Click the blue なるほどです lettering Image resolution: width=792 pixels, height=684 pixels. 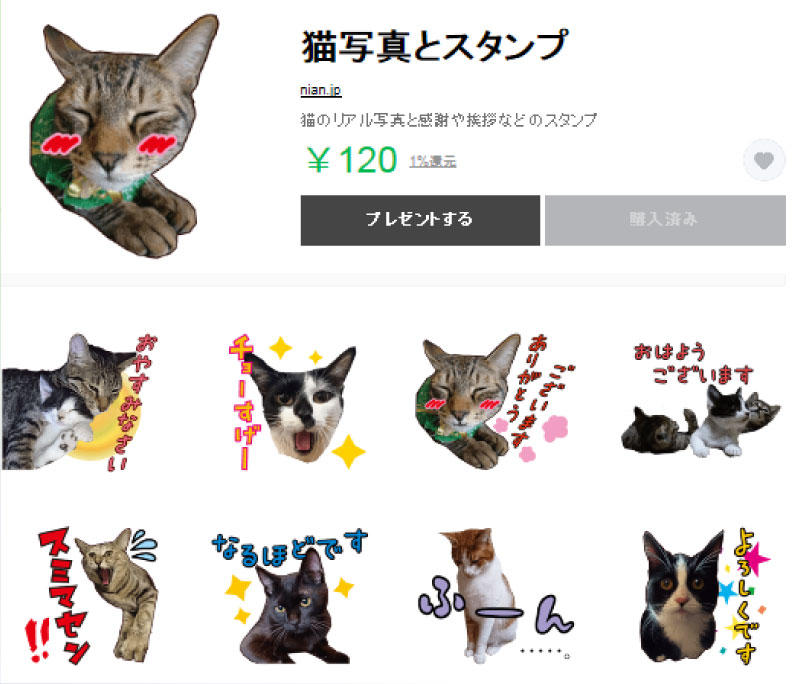point(290,548)
